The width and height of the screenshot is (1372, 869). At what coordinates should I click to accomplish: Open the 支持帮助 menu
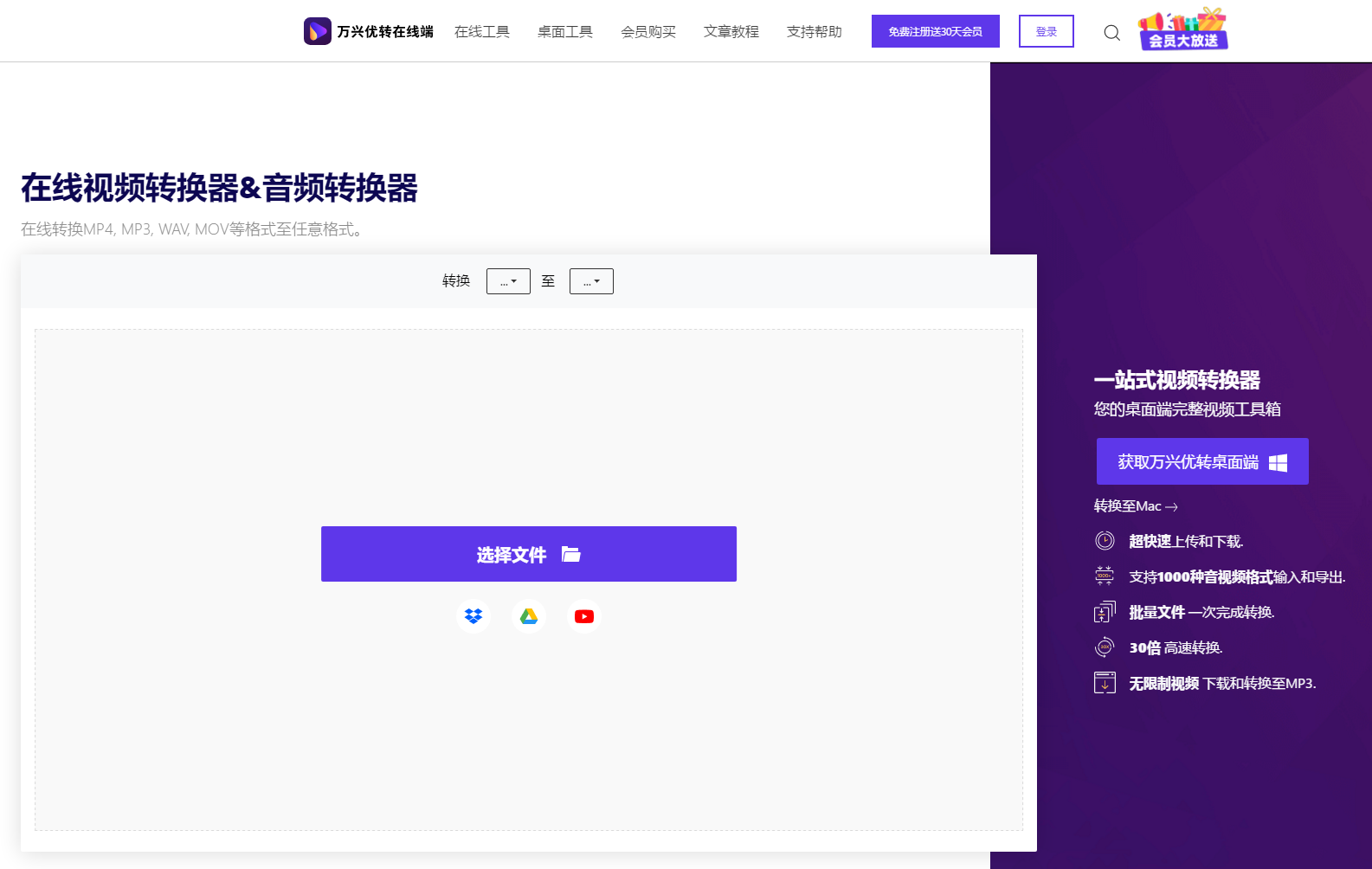(x=815, y=32)
